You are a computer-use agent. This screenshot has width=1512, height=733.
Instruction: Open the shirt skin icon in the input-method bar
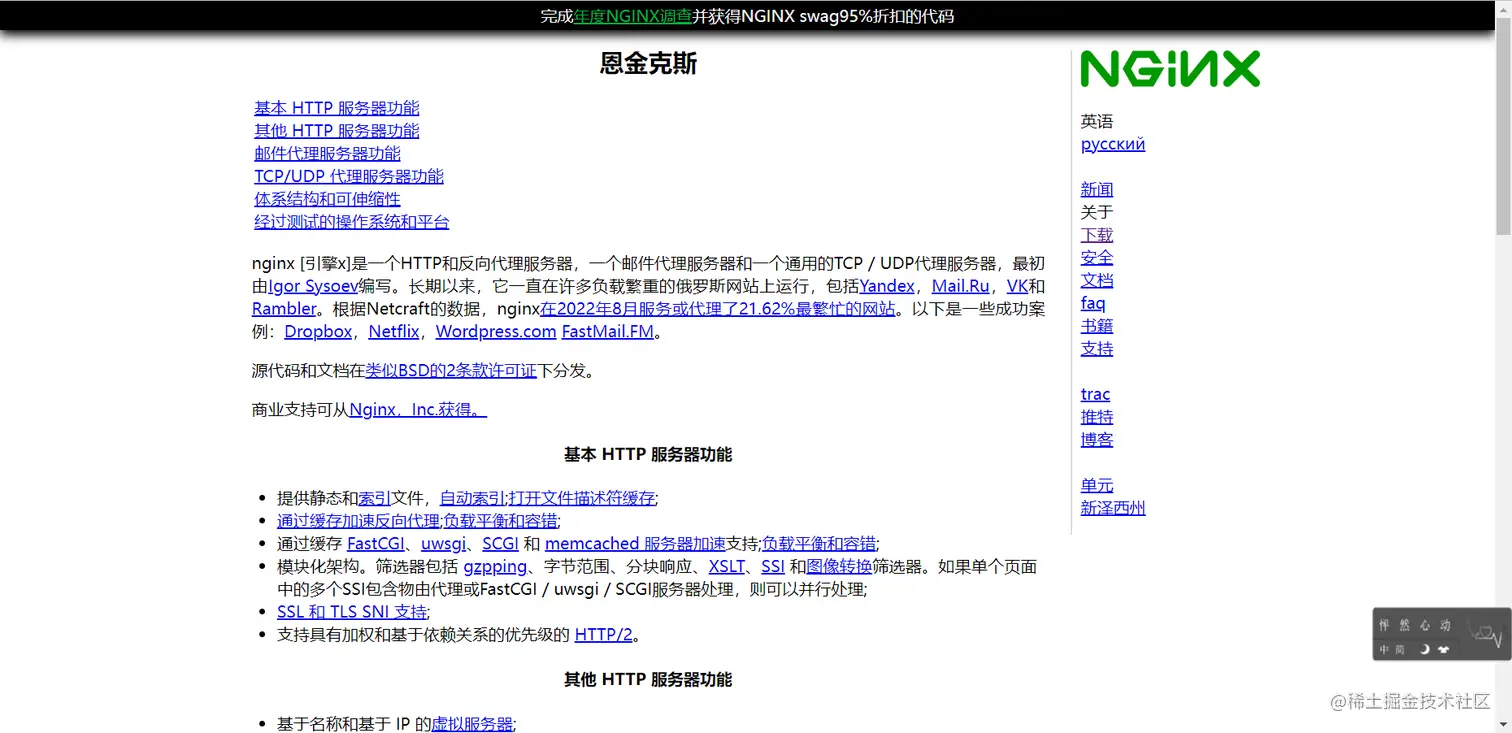[x=1443, y=649]
